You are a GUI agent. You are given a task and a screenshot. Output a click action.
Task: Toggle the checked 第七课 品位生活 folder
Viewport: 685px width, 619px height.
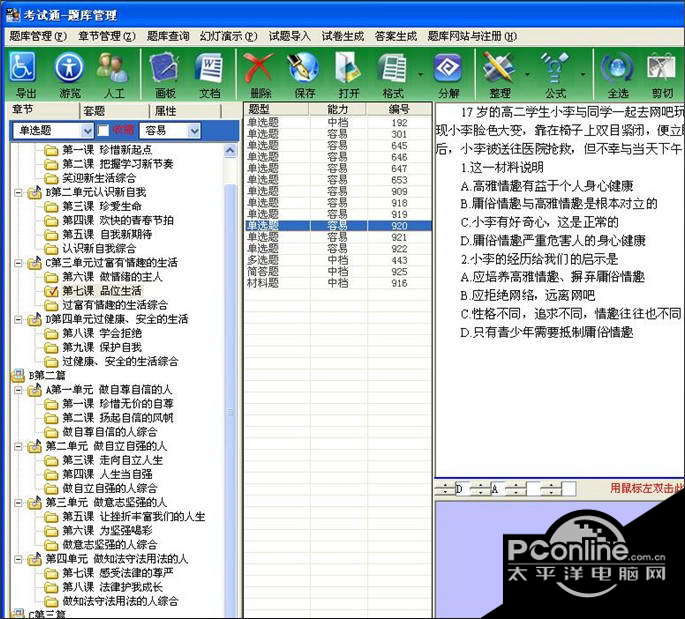point(51,291)
